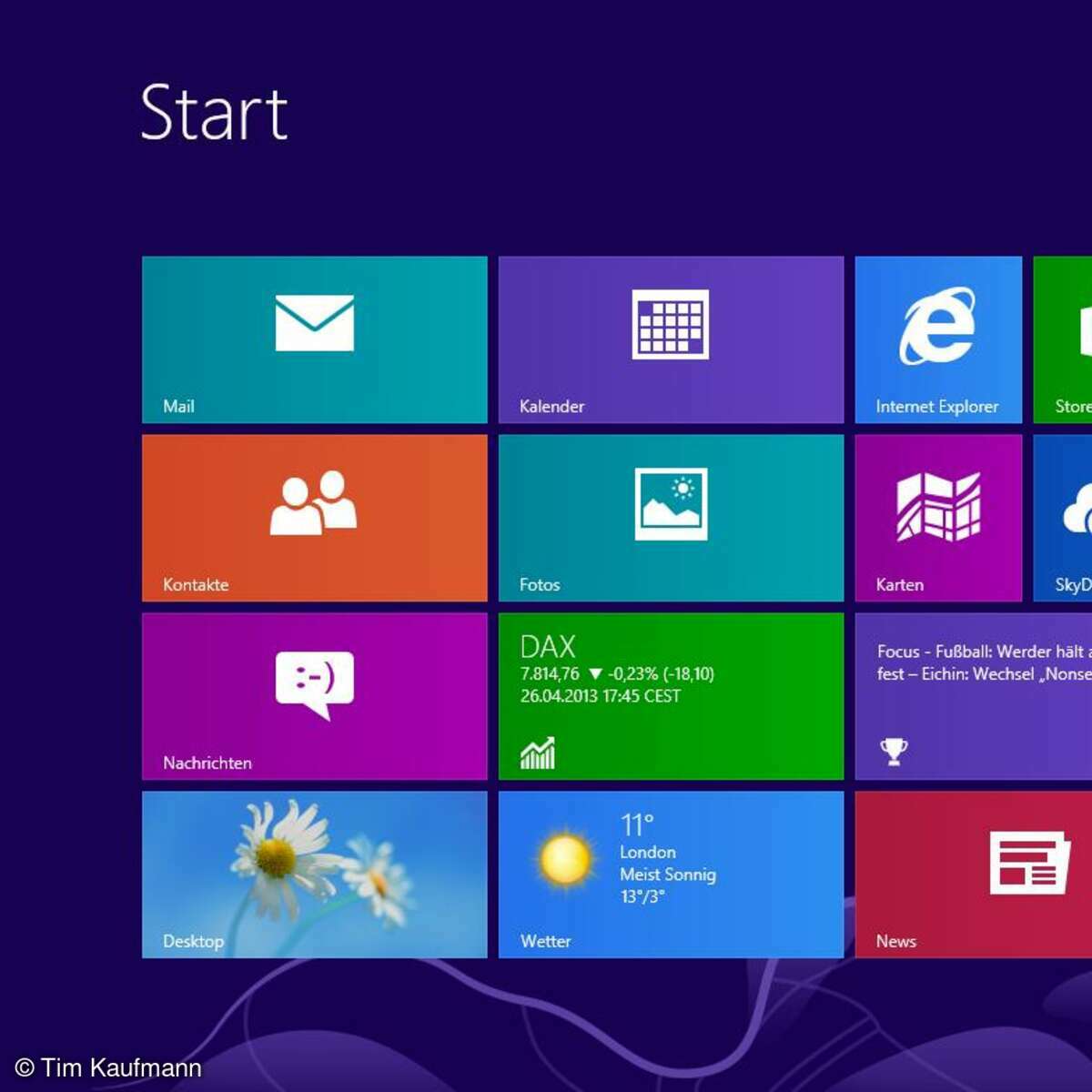This screenshot has height=1092, width=1092.
Task: Open the Karten map icon
Action: pos(937,506)
